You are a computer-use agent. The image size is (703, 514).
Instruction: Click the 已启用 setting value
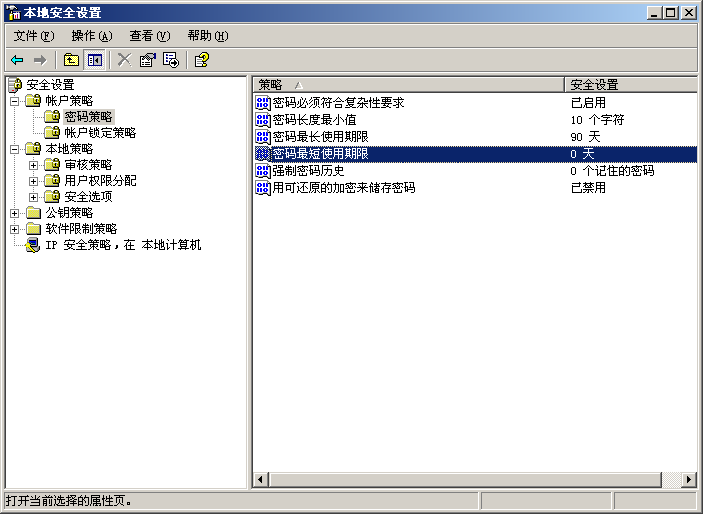point(588,103)
